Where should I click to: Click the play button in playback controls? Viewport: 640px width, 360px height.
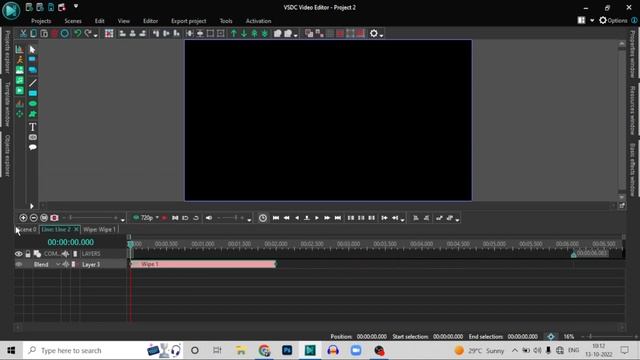click(x=317, y=218)
